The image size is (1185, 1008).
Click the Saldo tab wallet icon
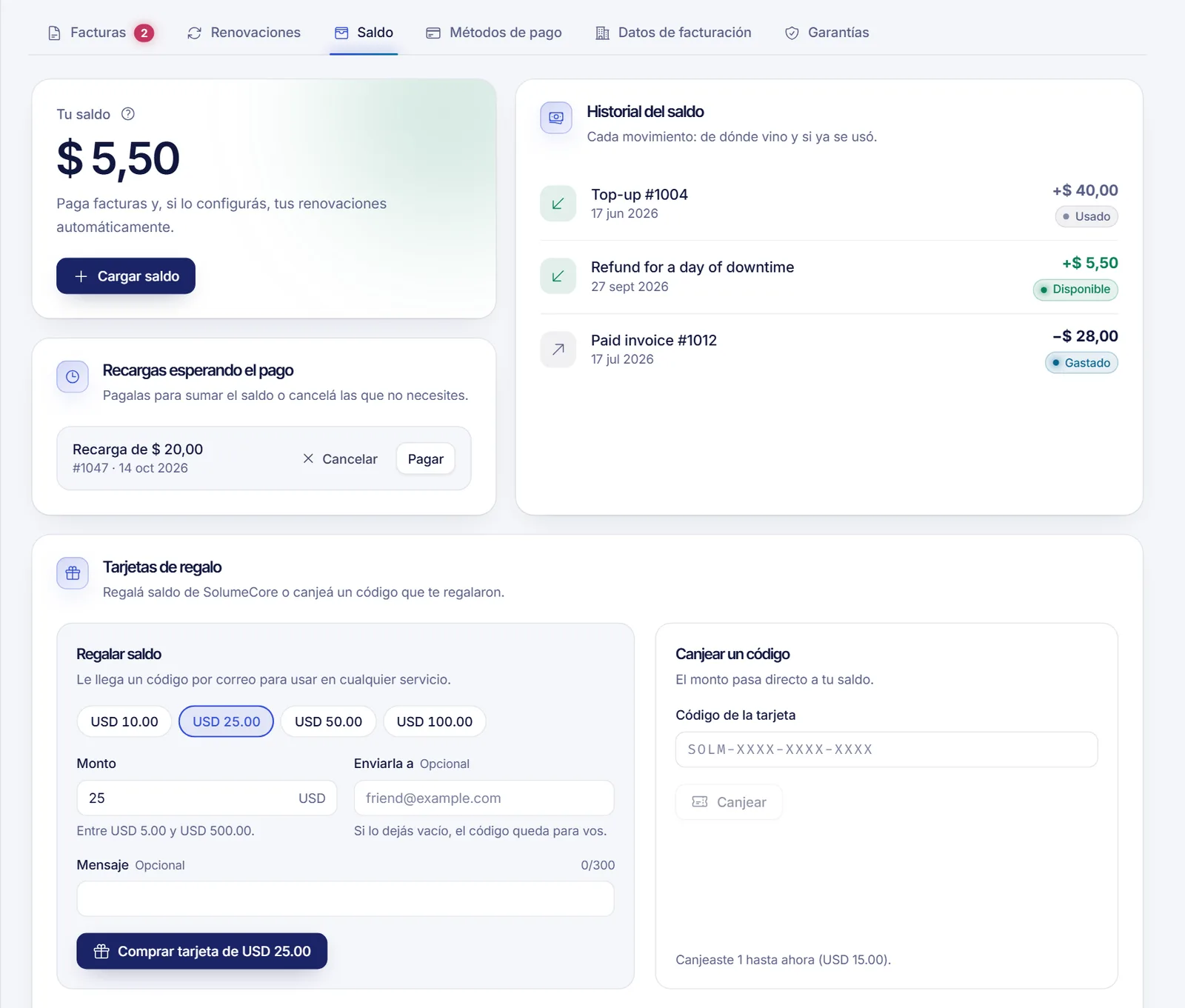[x=341, y=33]
